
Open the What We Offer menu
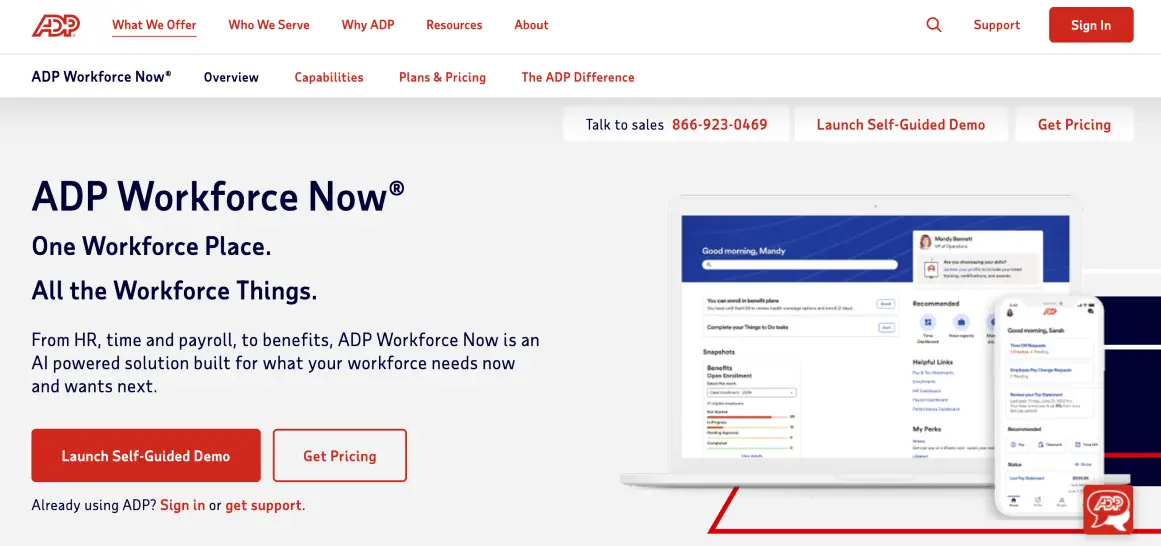[x=154, y=25]
